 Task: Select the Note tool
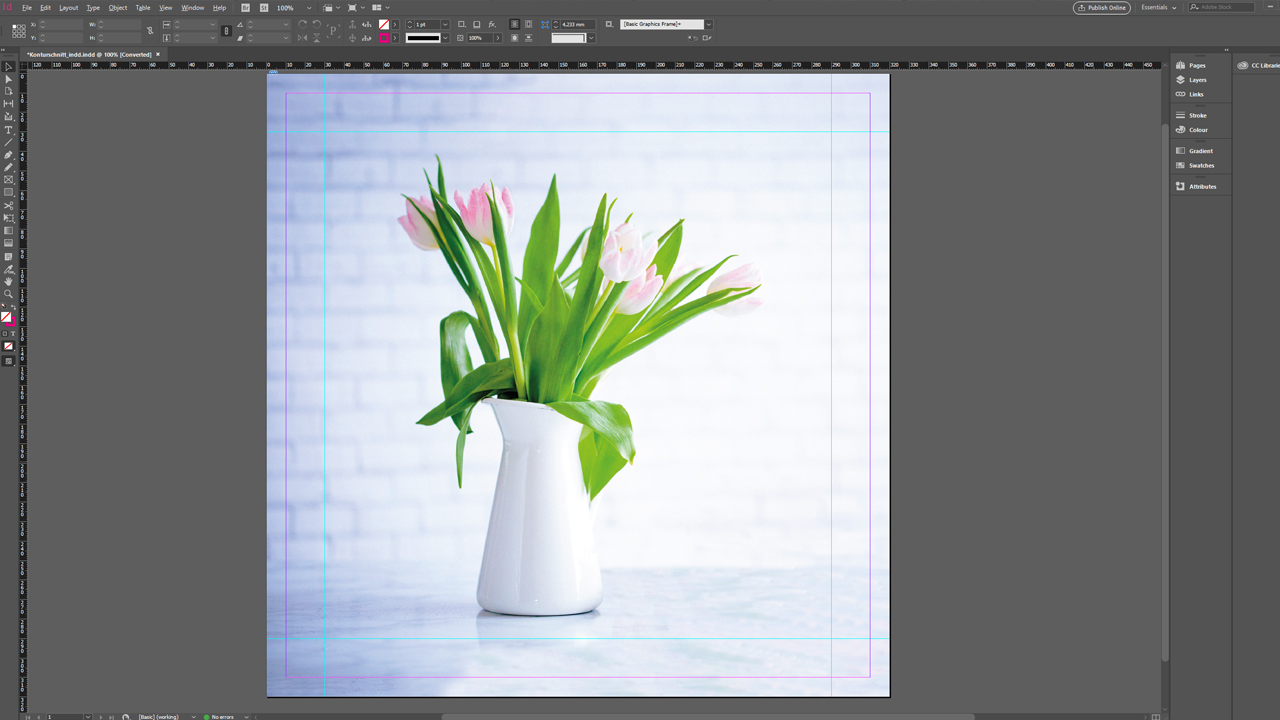click(x=9, y=257)
